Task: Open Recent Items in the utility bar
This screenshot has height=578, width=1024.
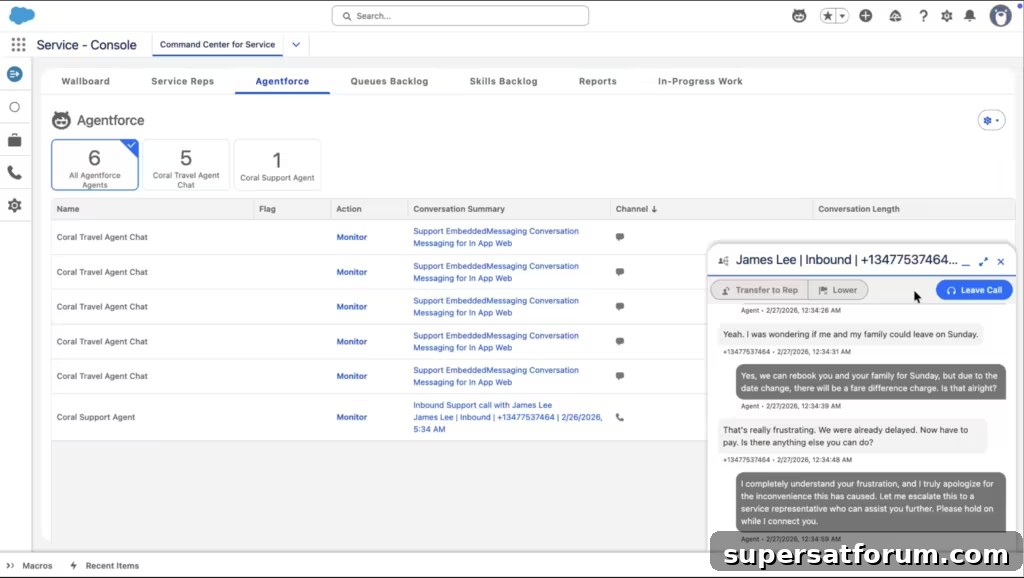Action: (104, 566)
